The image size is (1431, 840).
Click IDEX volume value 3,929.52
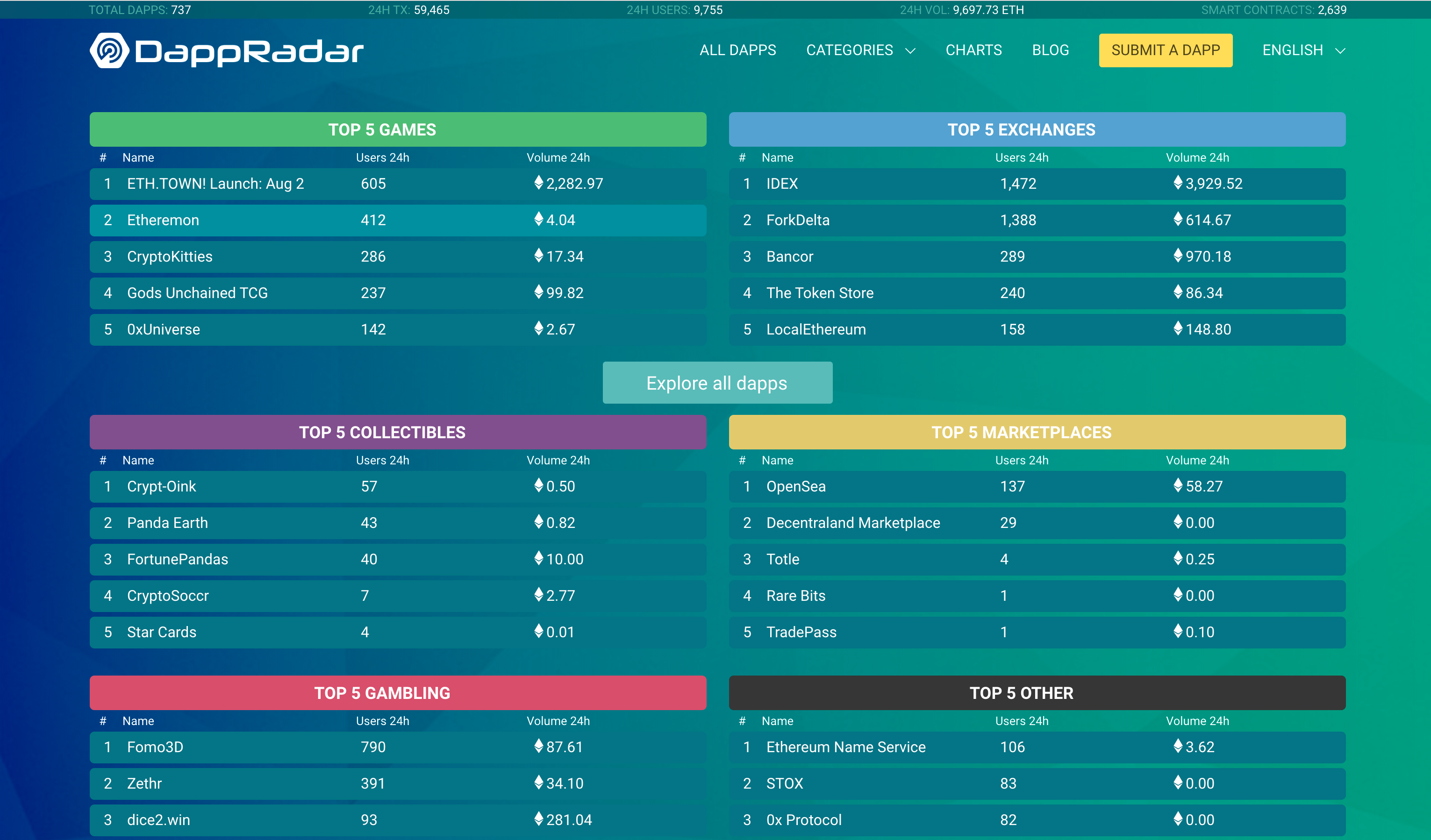point(1214,184)
